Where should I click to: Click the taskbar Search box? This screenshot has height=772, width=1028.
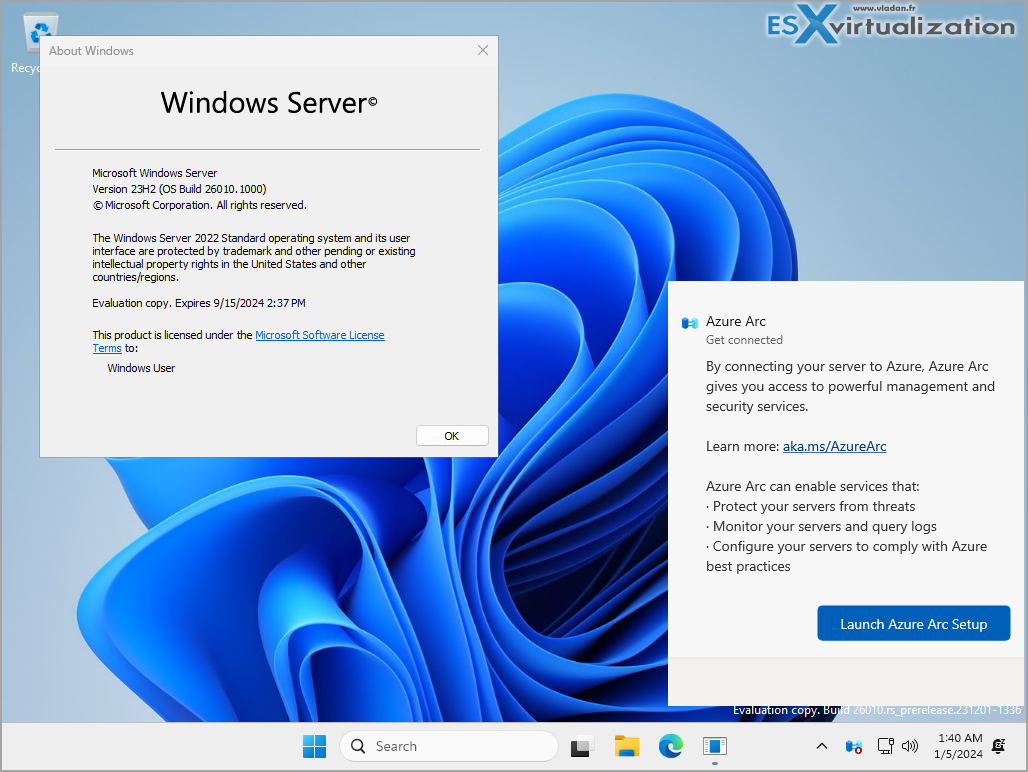[x=448, y=746]
